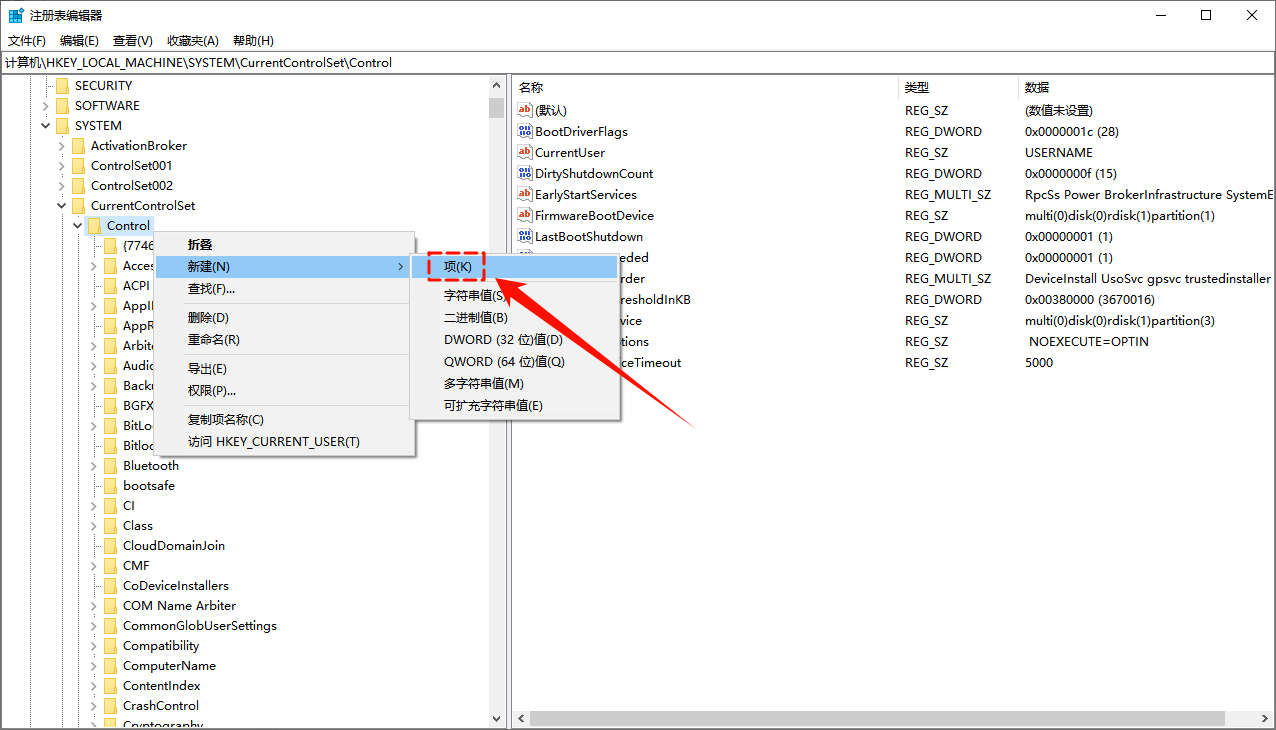Select the FirmwareBootDevice string icon
This screenshot has height=730, width=1276.
(525, 216)
